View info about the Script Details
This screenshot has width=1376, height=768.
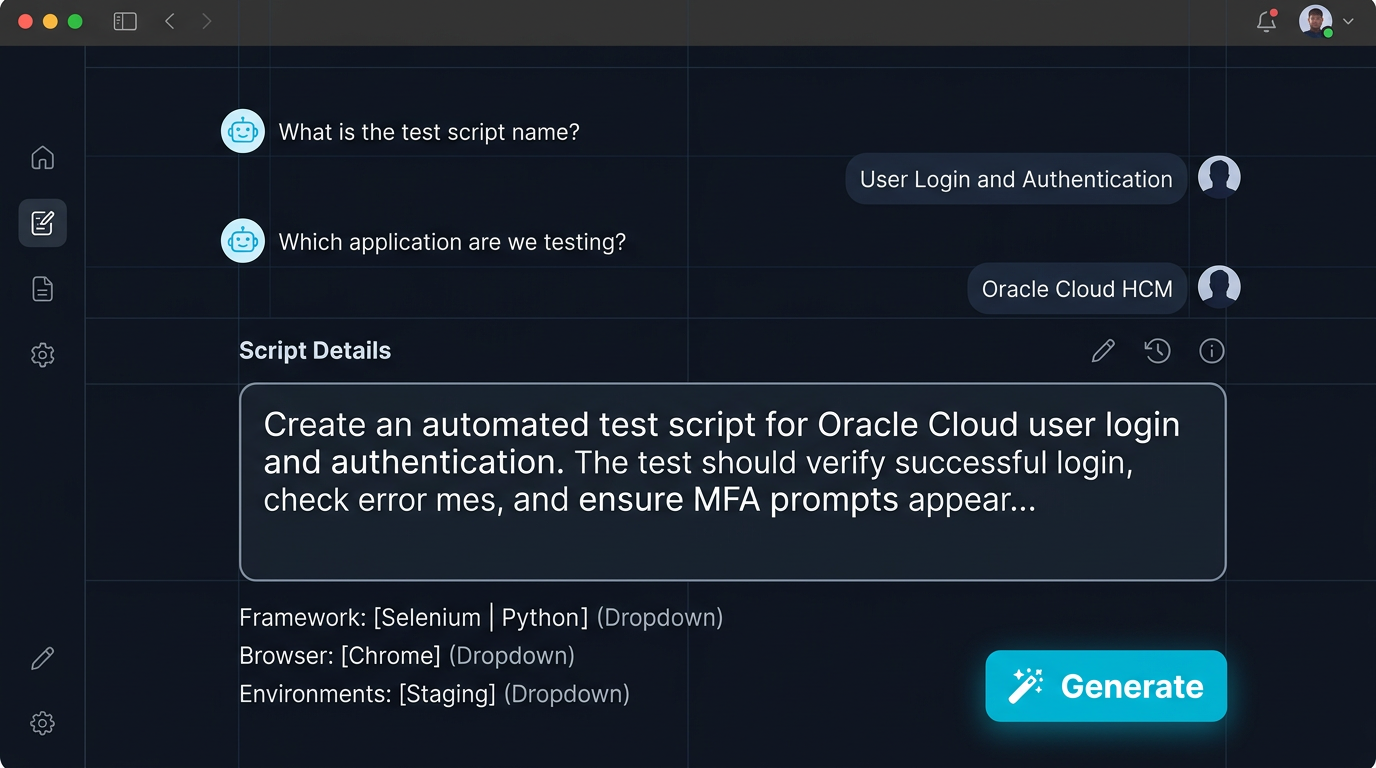pyautogui.click(x=1211, y=350)
